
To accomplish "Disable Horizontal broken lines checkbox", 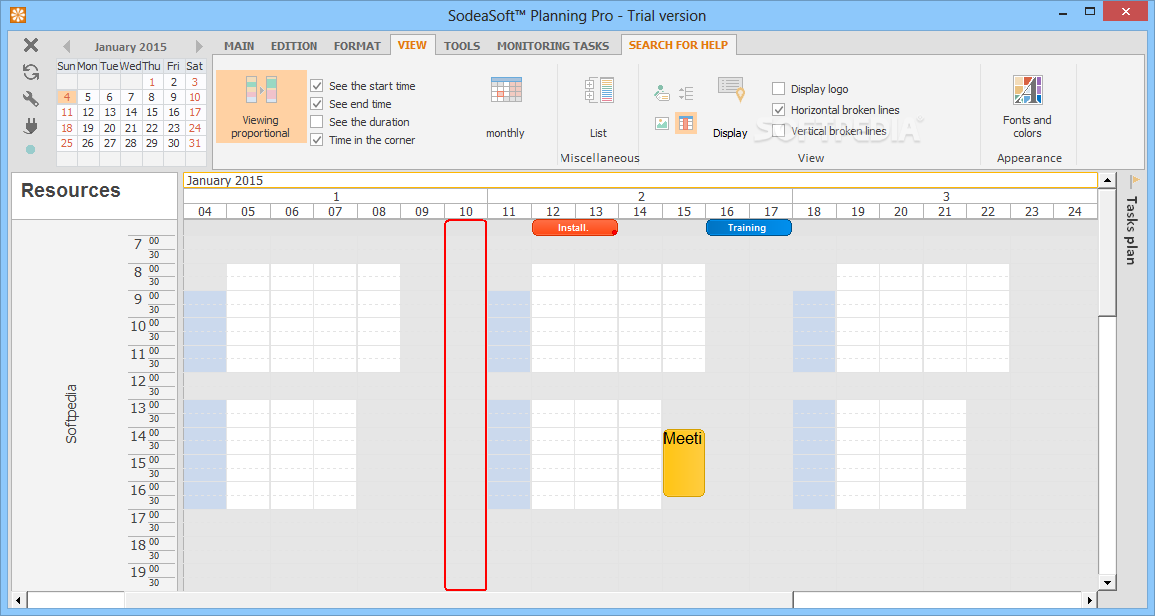I will click(779, 110).
